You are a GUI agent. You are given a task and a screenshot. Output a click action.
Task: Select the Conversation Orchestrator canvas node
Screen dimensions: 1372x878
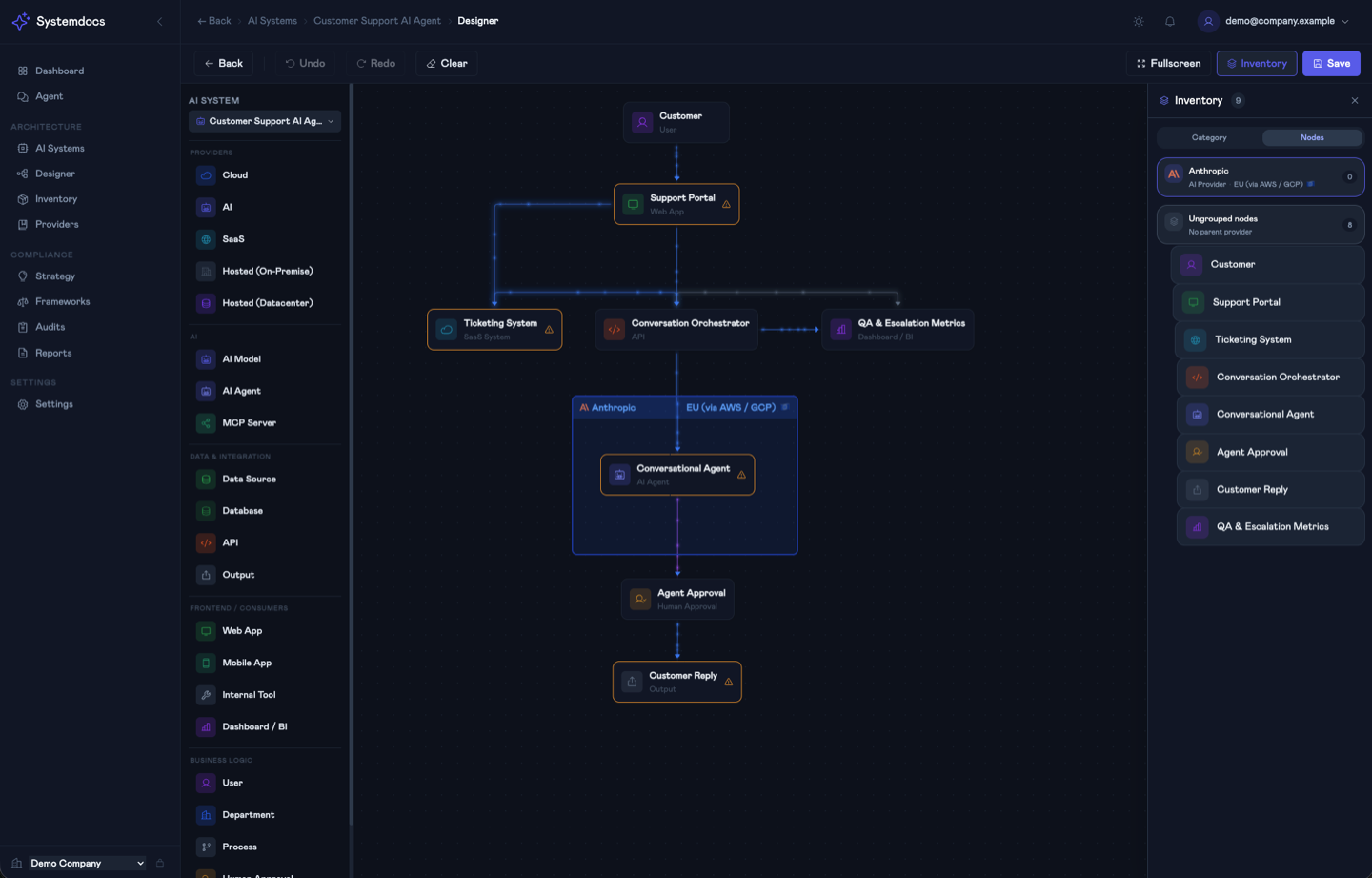pos(676,330)
